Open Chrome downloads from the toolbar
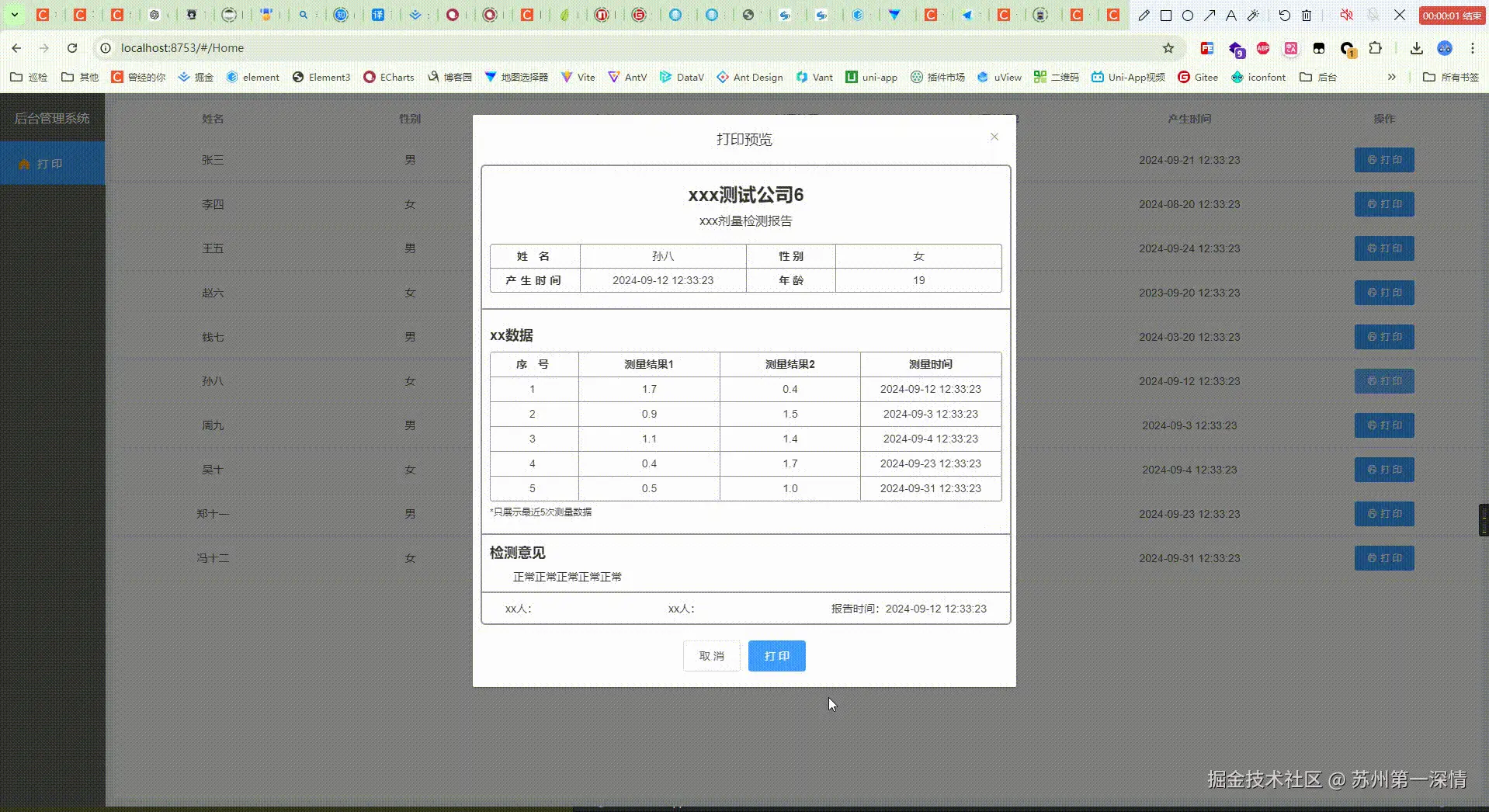1489x812 pixels. (1416, 47)
